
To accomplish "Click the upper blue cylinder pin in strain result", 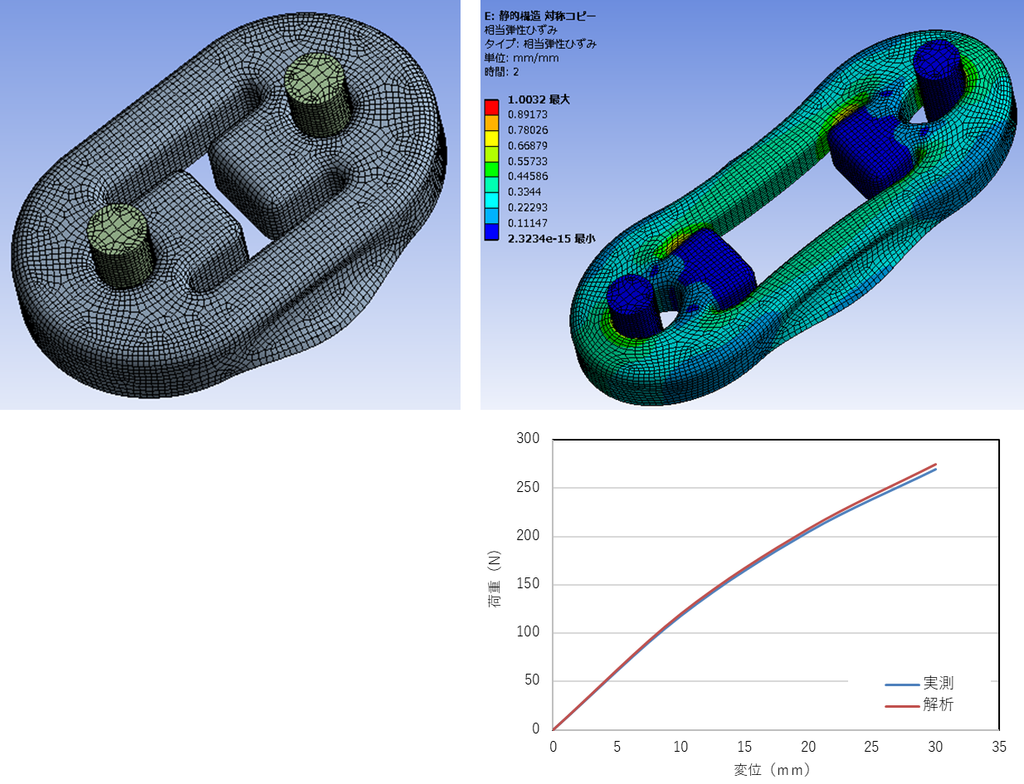I will (939, 80).
